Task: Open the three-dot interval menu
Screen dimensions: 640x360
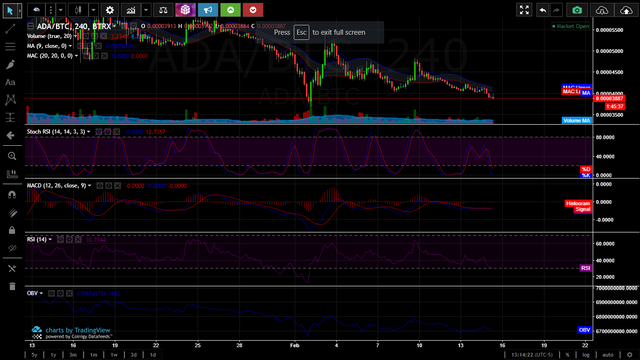Action: click(x=51, y=10)
